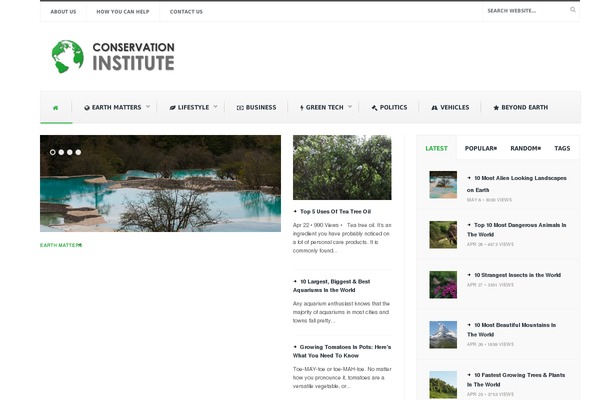The height and width of the screenshot is (400, 600).
Task: Expand the Earth Matters dropdown arrow
Action: tap(148, 107)
